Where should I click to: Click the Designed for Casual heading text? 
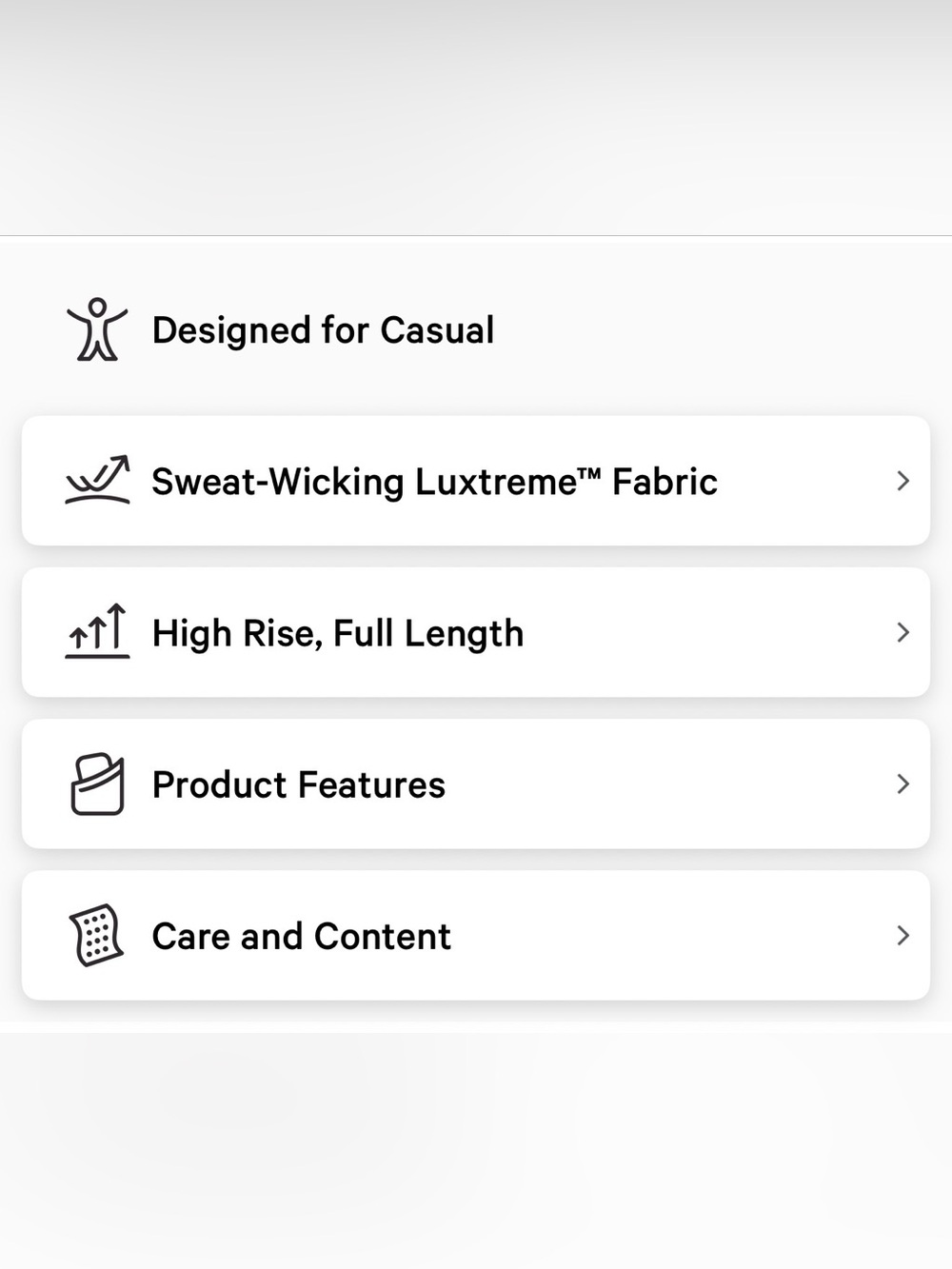pyautogui.click(x=324, y=330)
